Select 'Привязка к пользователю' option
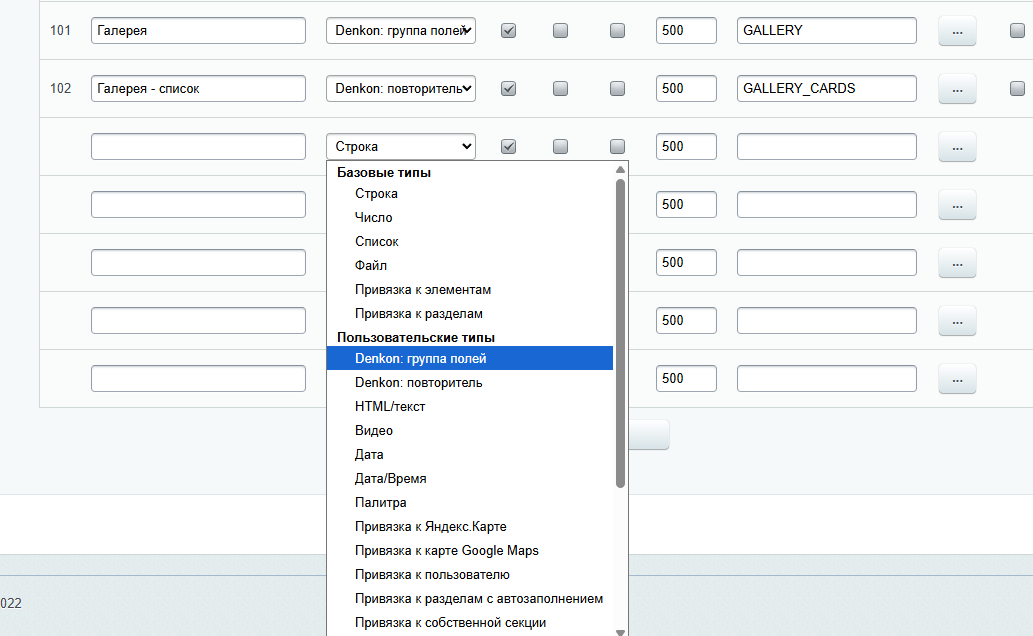The width and height of the screenshot is (1033, 636). [x=470, y=575]
